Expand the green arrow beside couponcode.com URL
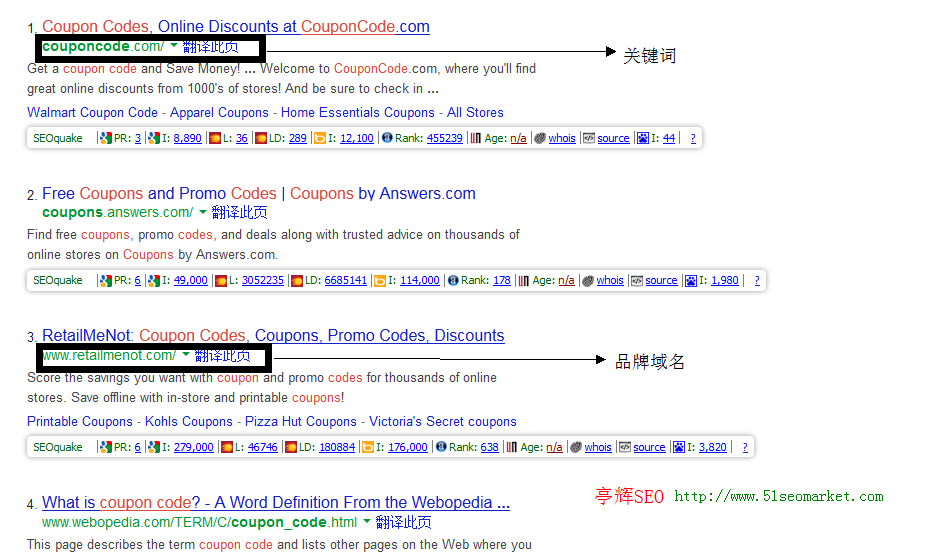This screenshot has height=559, width=944. click(174, 46)
